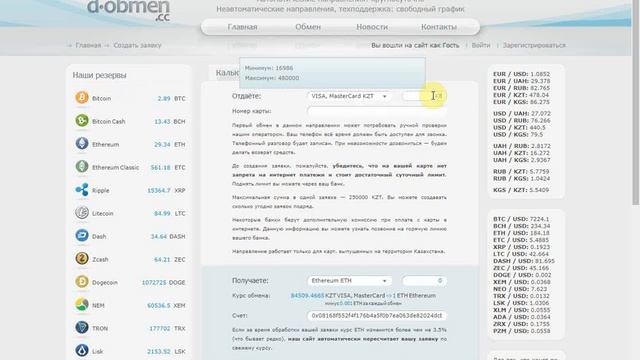Focus the Получаете amount field
Image resolution: width=640 pixels, height=360 pixels.
click(424, 281)
